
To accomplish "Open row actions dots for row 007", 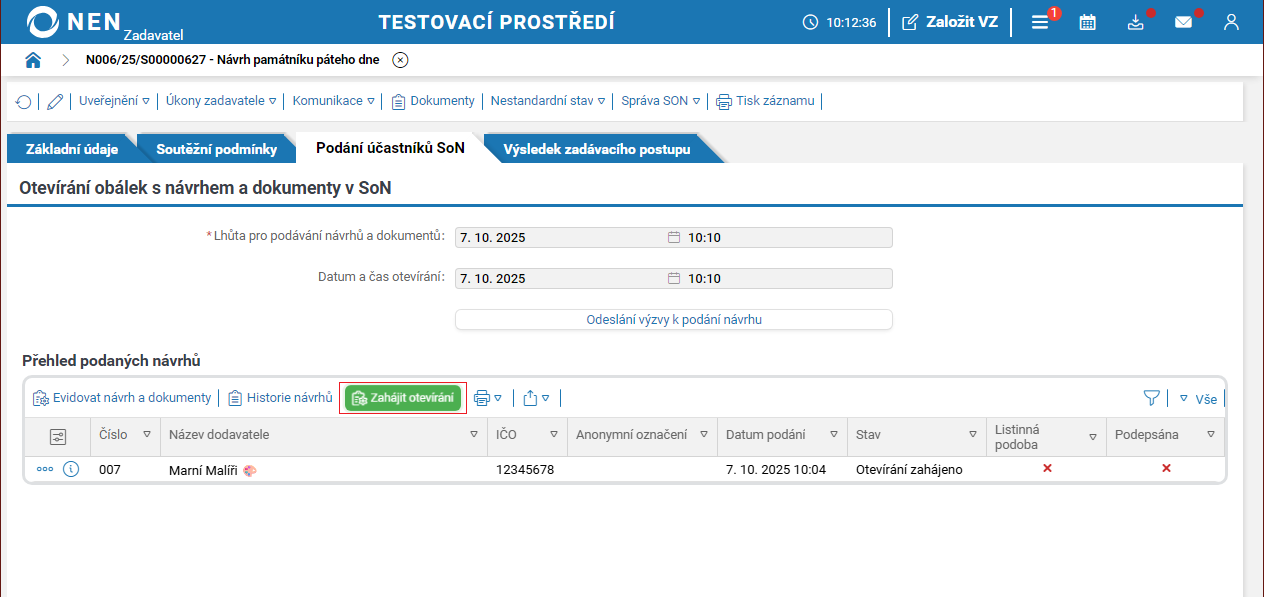I will pos(45,469).
